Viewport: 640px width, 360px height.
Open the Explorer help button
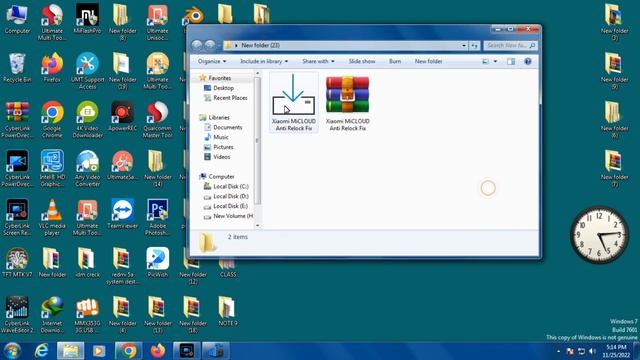pyautogui.click(x=528, y=61)
